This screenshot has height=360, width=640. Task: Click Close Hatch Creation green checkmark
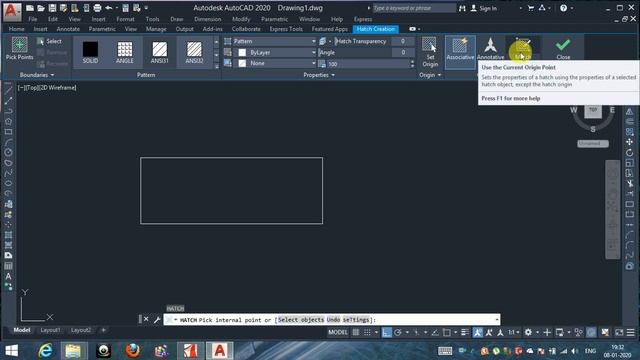coord(563,48)
